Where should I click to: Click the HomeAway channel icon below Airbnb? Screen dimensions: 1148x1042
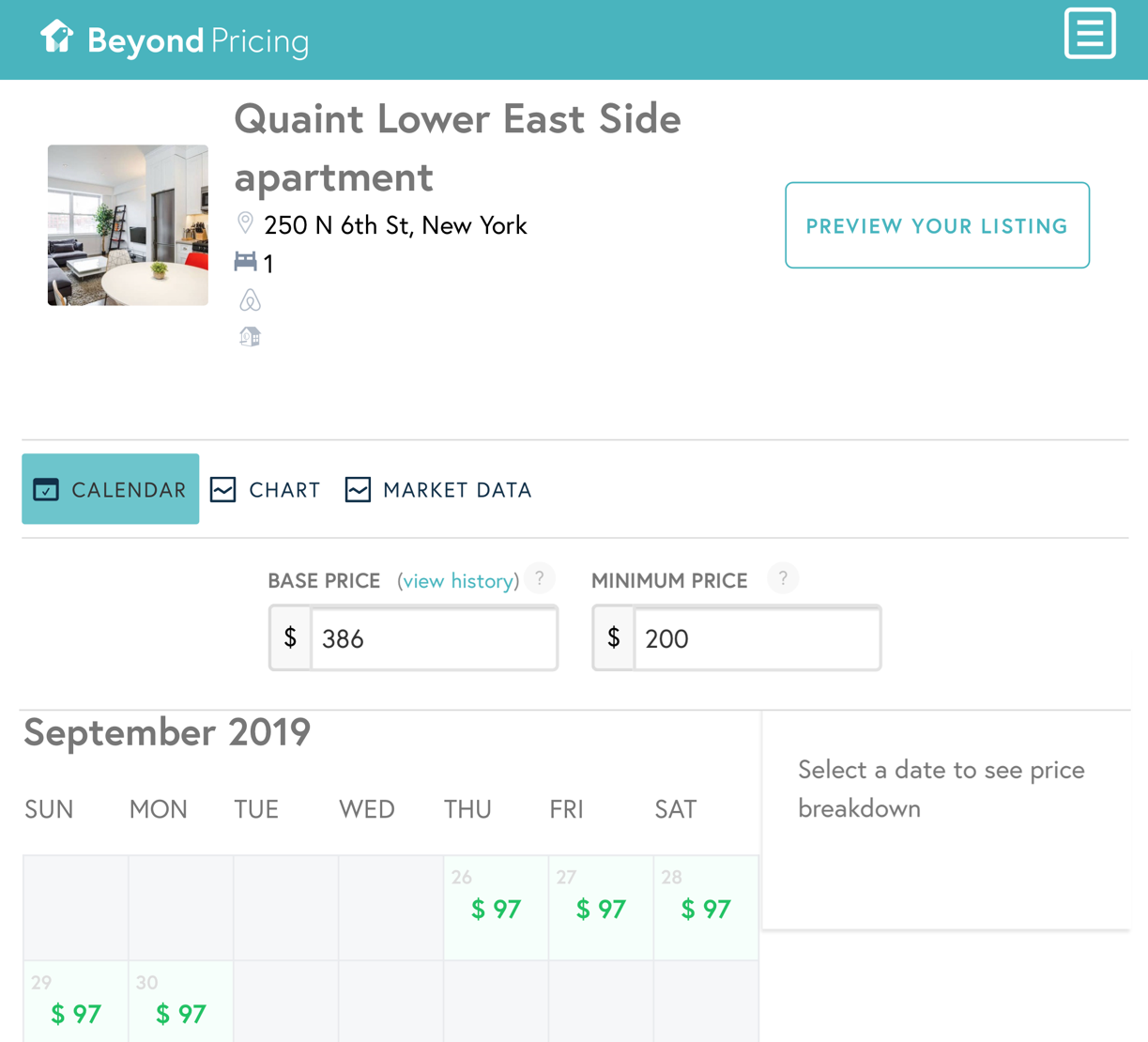pyautogui.click(x=250, y=336)
